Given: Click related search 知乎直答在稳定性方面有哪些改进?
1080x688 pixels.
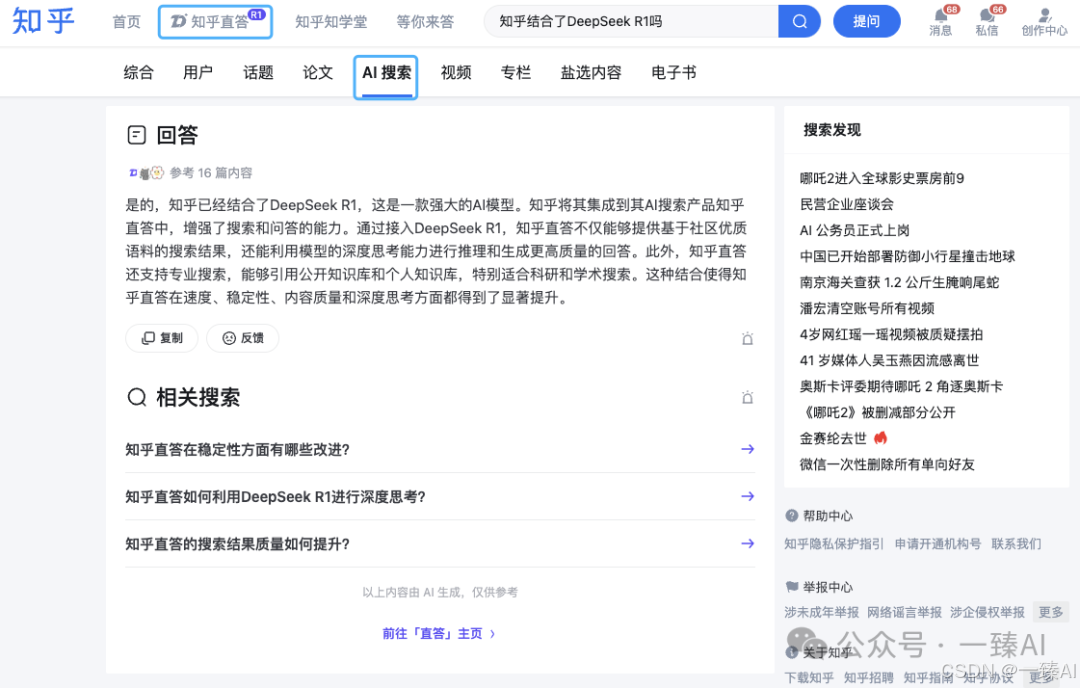Looking at the screenshot, I should click(x=238, y=450).
